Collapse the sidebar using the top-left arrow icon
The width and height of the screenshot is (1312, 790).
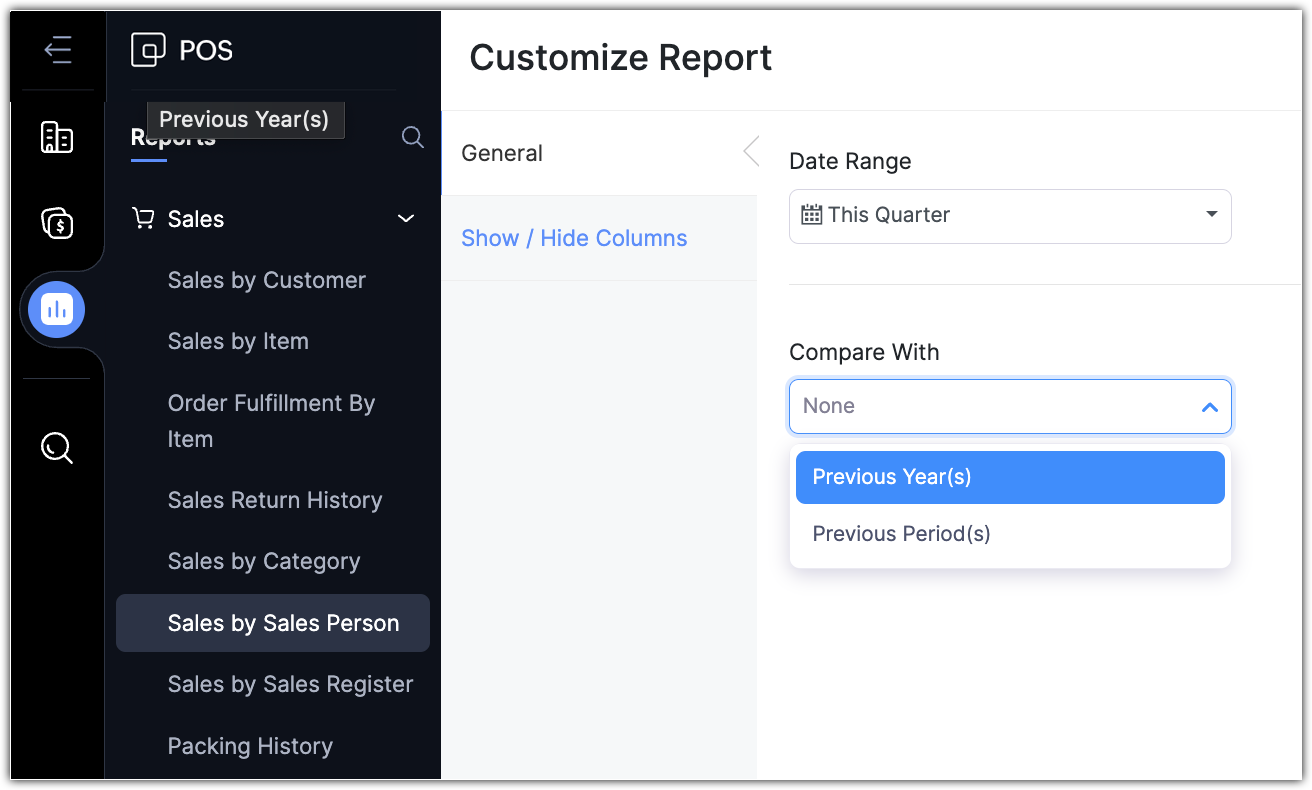58,50
